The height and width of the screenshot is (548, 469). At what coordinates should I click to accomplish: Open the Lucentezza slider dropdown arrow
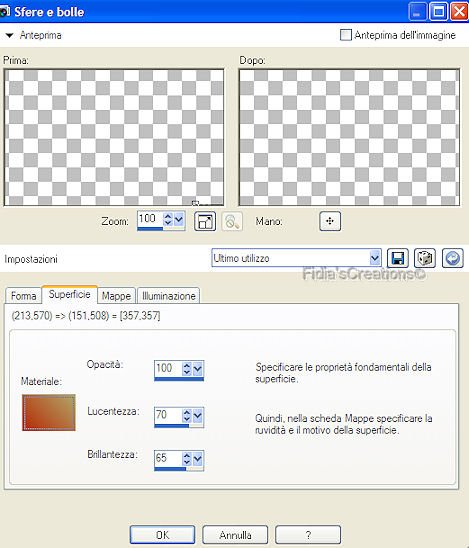pos(197,416)
